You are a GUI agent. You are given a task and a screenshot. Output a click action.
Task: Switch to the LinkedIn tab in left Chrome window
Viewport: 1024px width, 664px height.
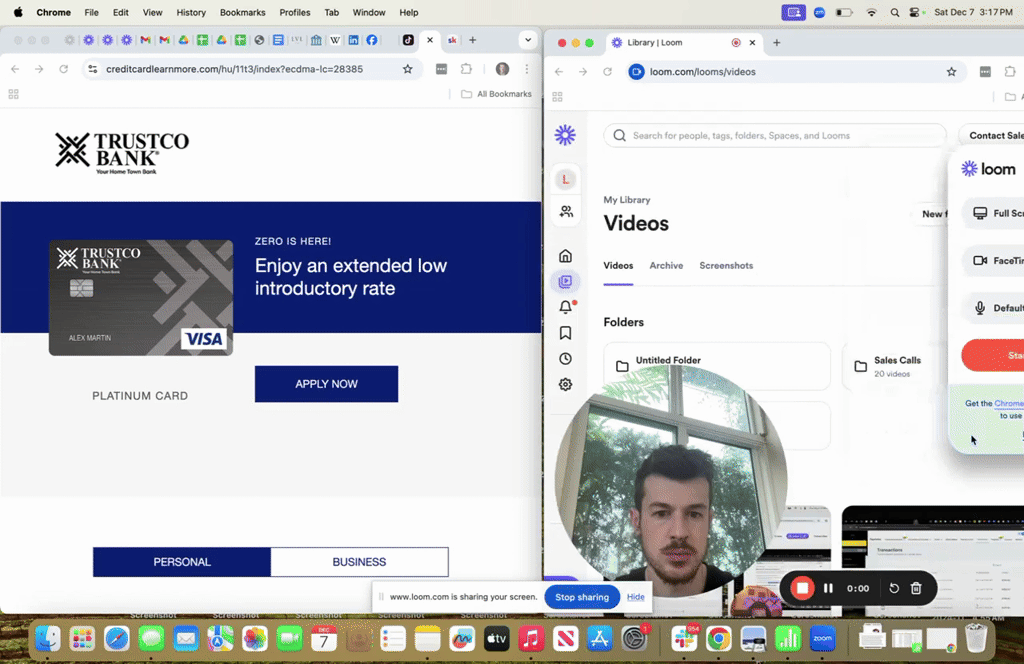point(353,40)
